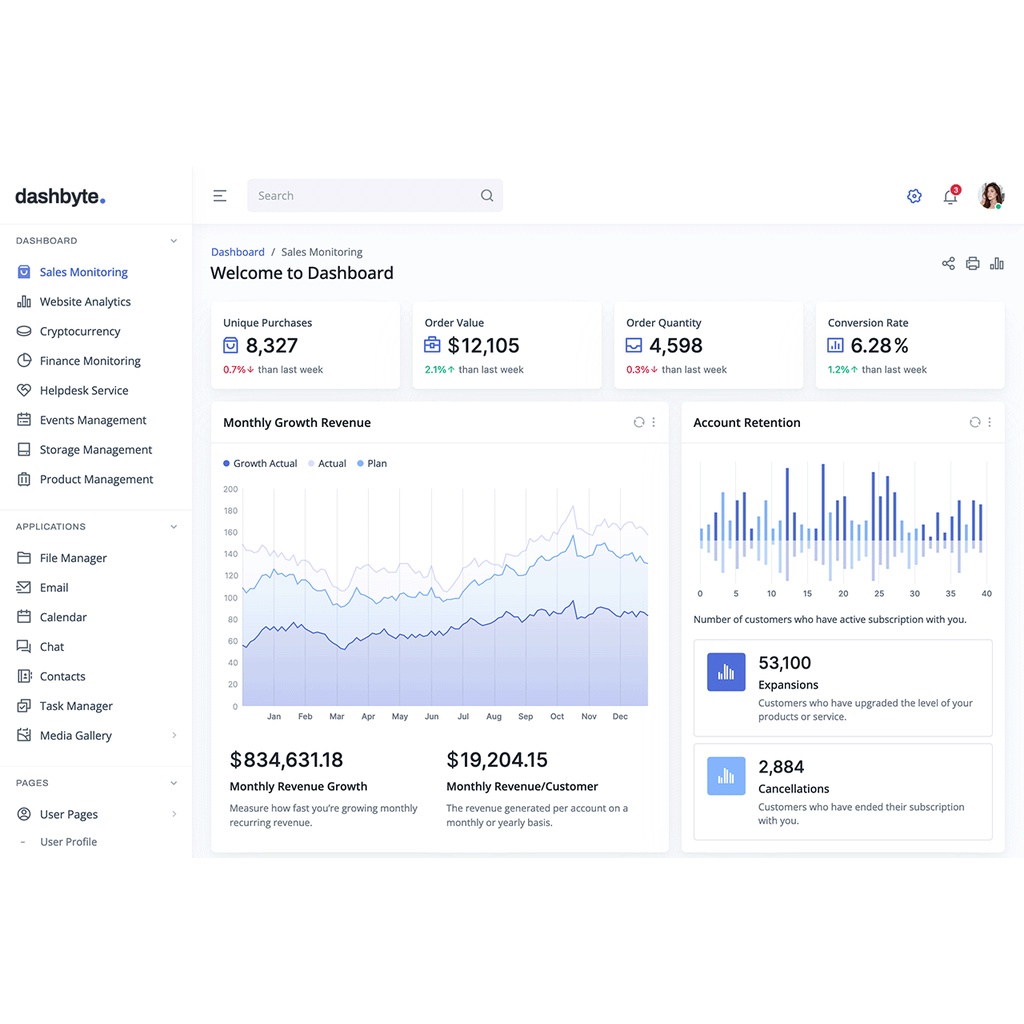The image size is (1024, 1024).
Task: Open Account Retention more options menu
Action: (x=989, y=423)
